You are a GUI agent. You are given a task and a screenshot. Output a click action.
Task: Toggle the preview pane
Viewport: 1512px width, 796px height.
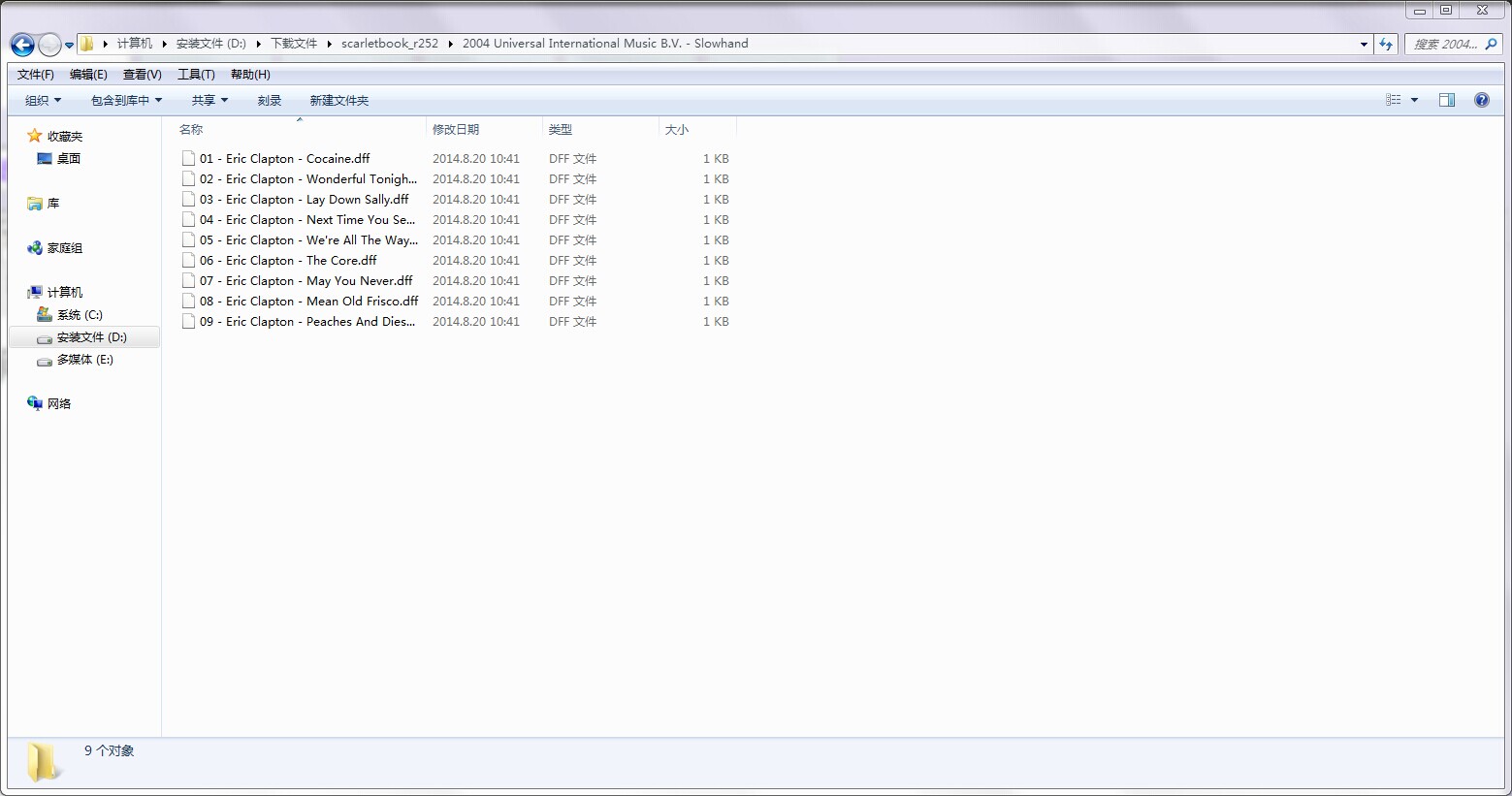tap(1447, 100)
